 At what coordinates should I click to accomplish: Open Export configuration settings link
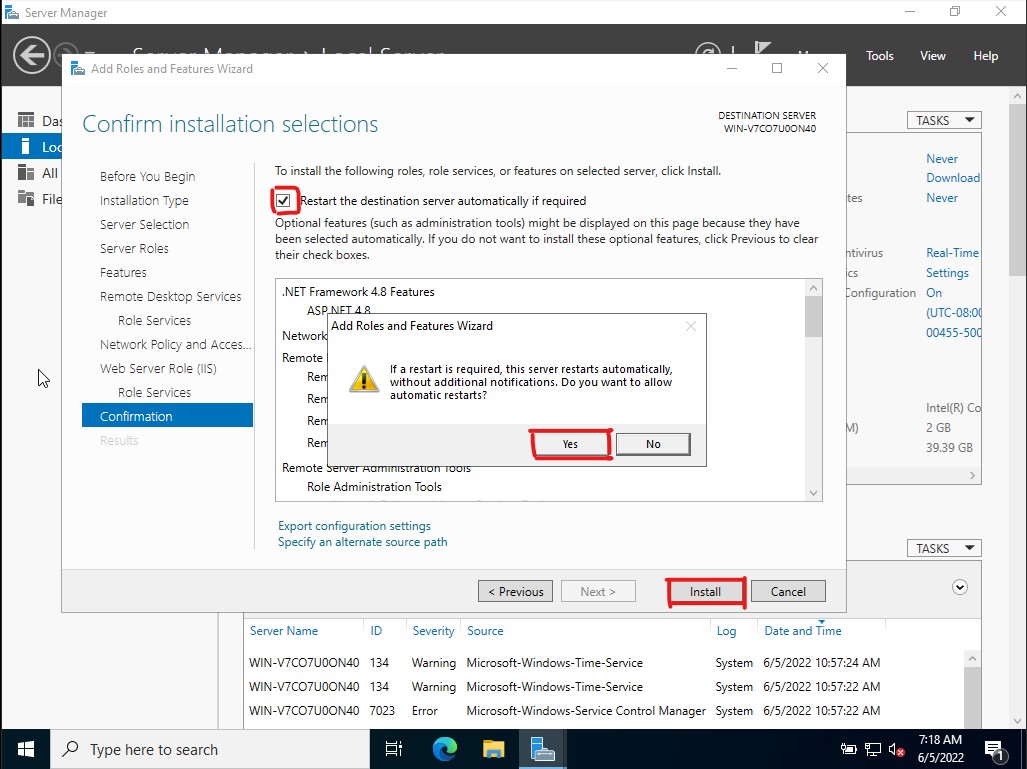click(354, 526)
